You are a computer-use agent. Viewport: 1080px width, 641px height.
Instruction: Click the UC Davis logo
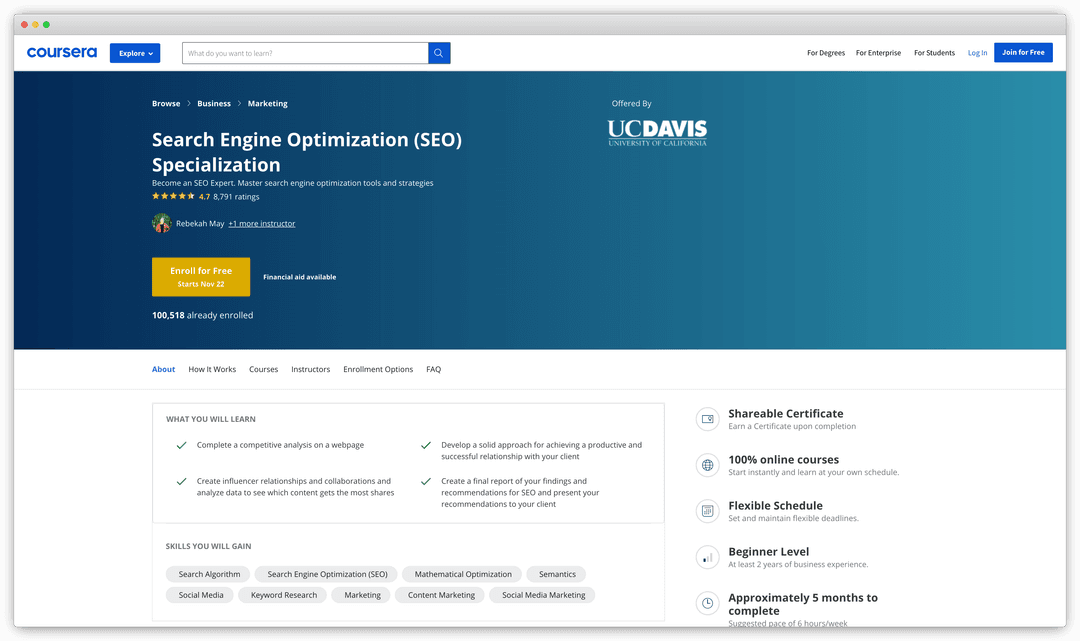coord(657,133)
